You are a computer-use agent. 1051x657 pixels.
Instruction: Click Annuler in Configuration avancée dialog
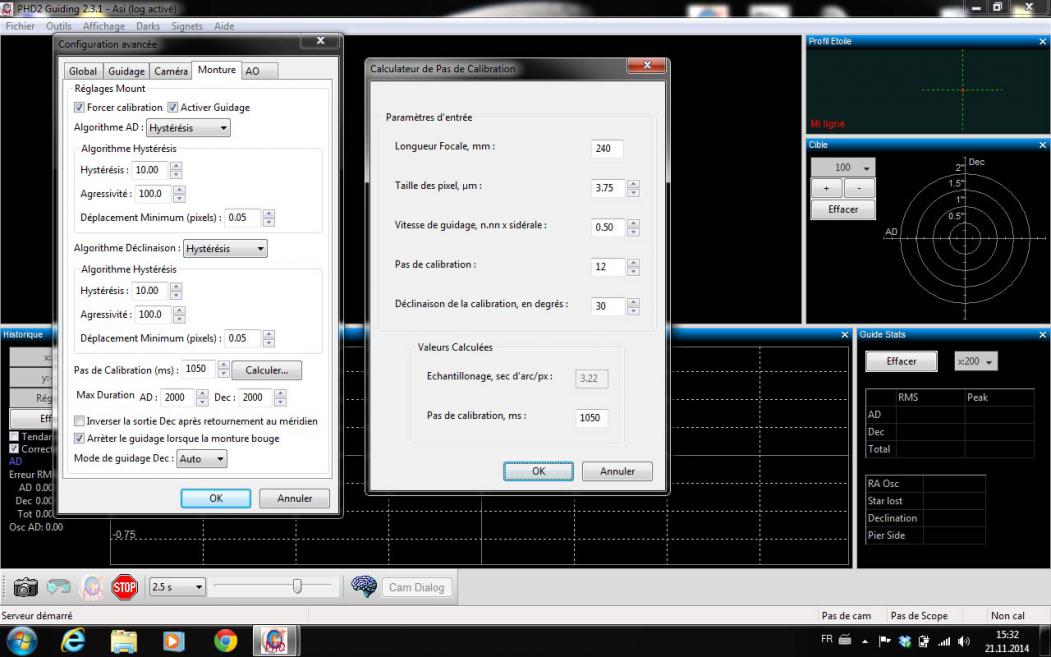(294, 498)
